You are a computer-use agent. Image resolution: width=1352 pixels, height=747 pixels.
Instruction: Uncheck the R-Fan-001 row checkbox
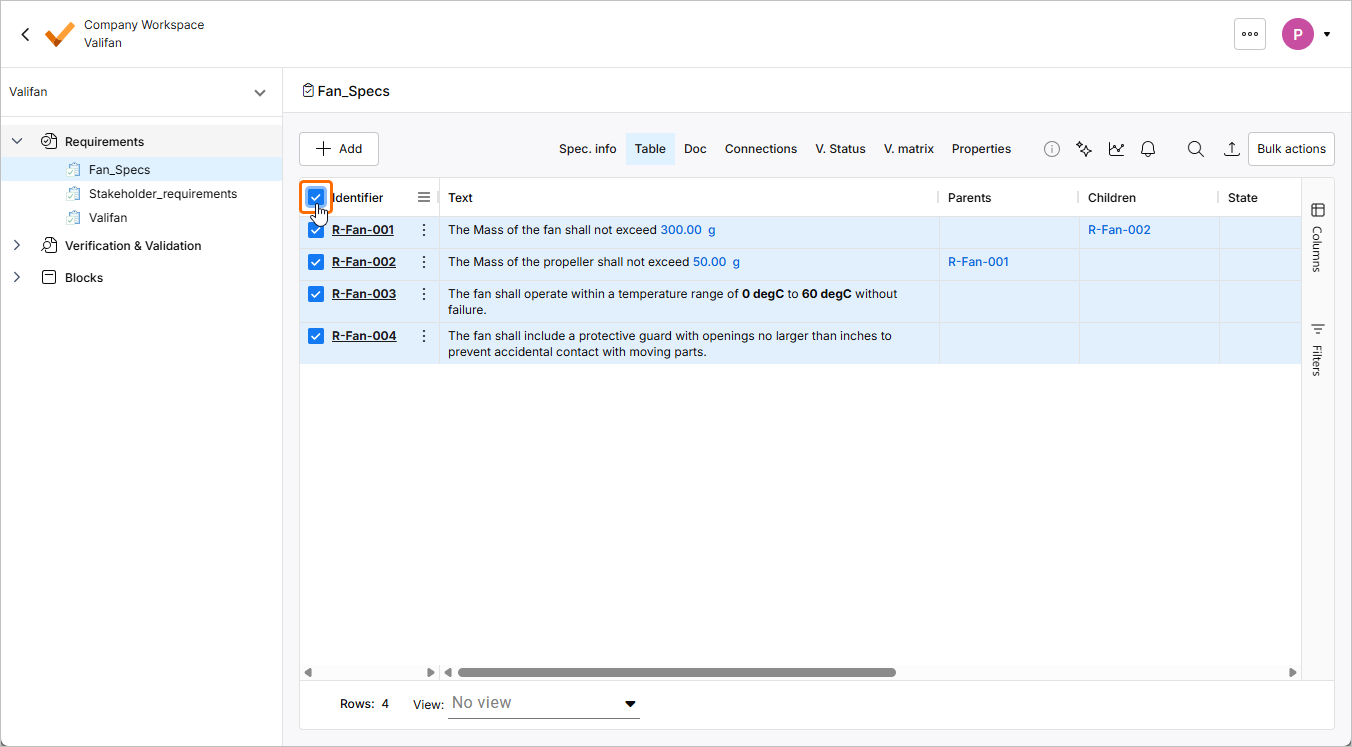(x=316, y=230)
